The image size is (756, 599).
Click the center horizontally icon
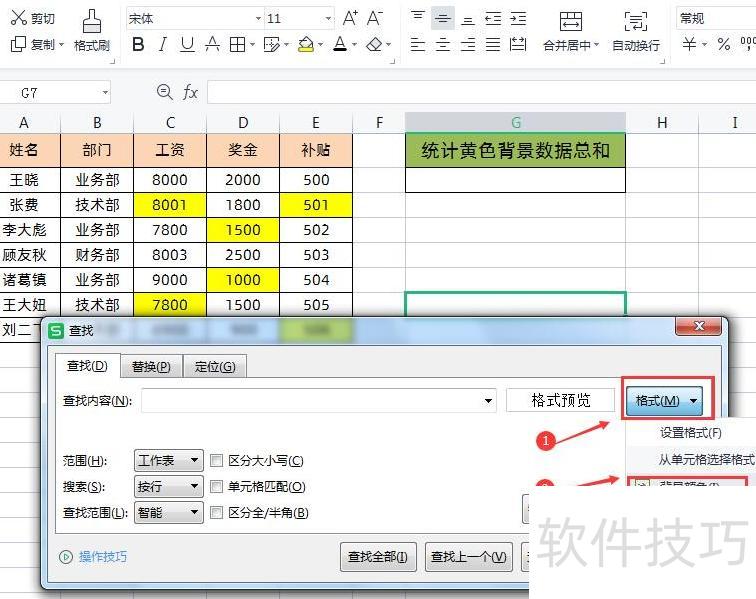[443, 44]
